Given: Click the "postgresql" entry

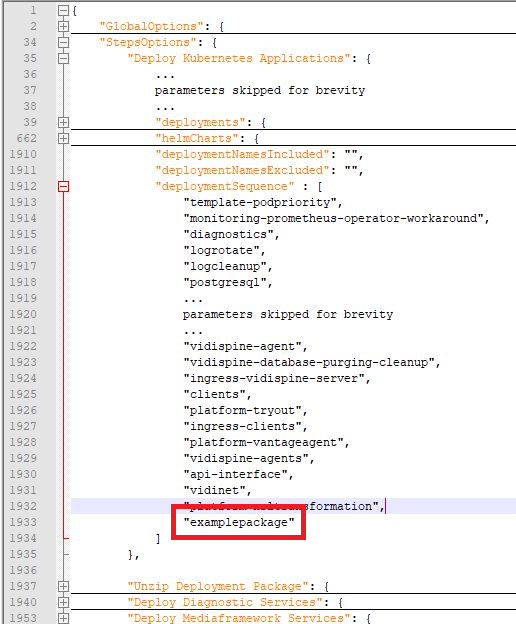Looking at the screenshot, I should pyautogui.click(x=225, y=282).
